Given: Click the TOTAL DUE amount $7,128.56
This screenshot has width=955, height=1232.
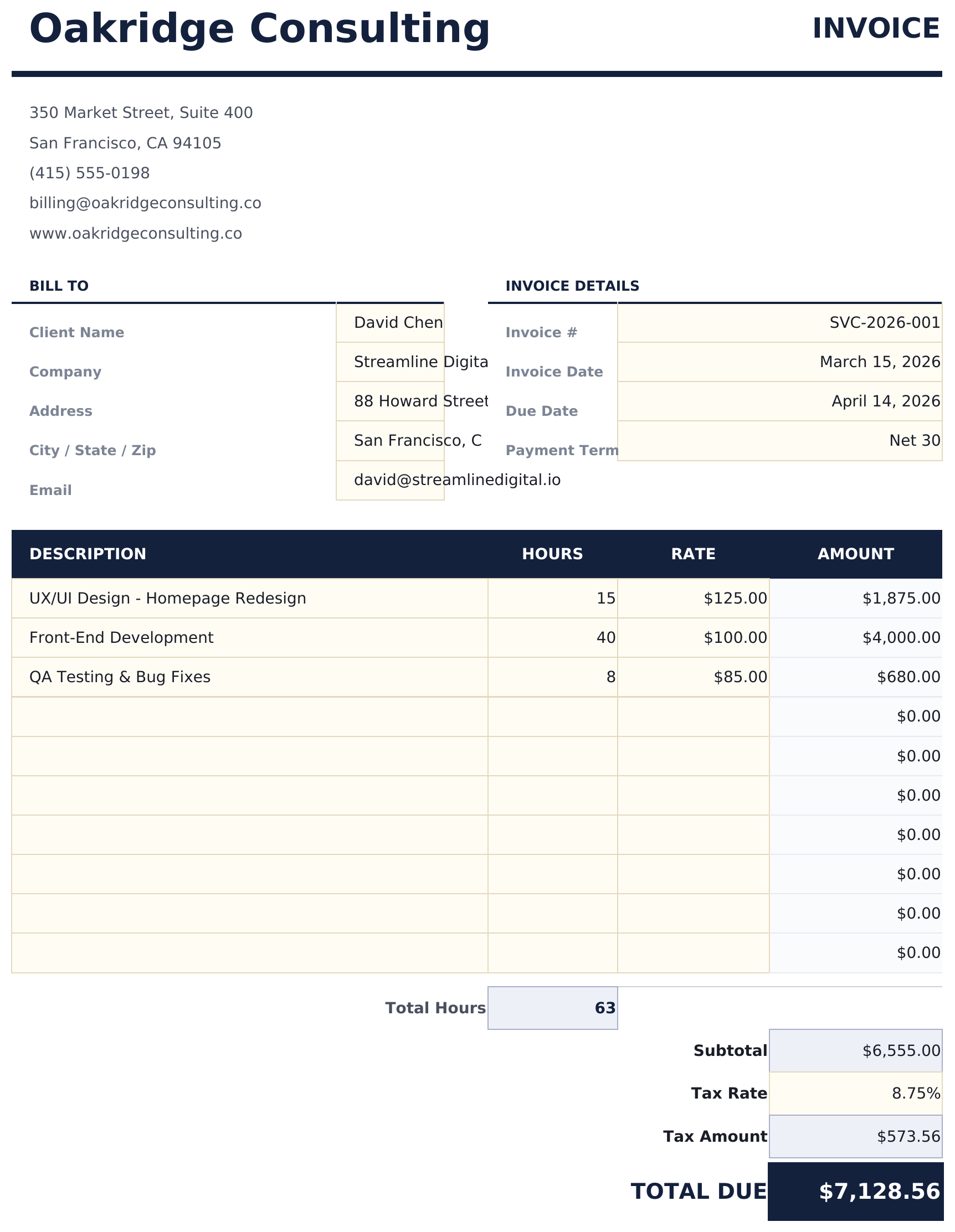Looking at the screenshot, I should point(855,1192).
